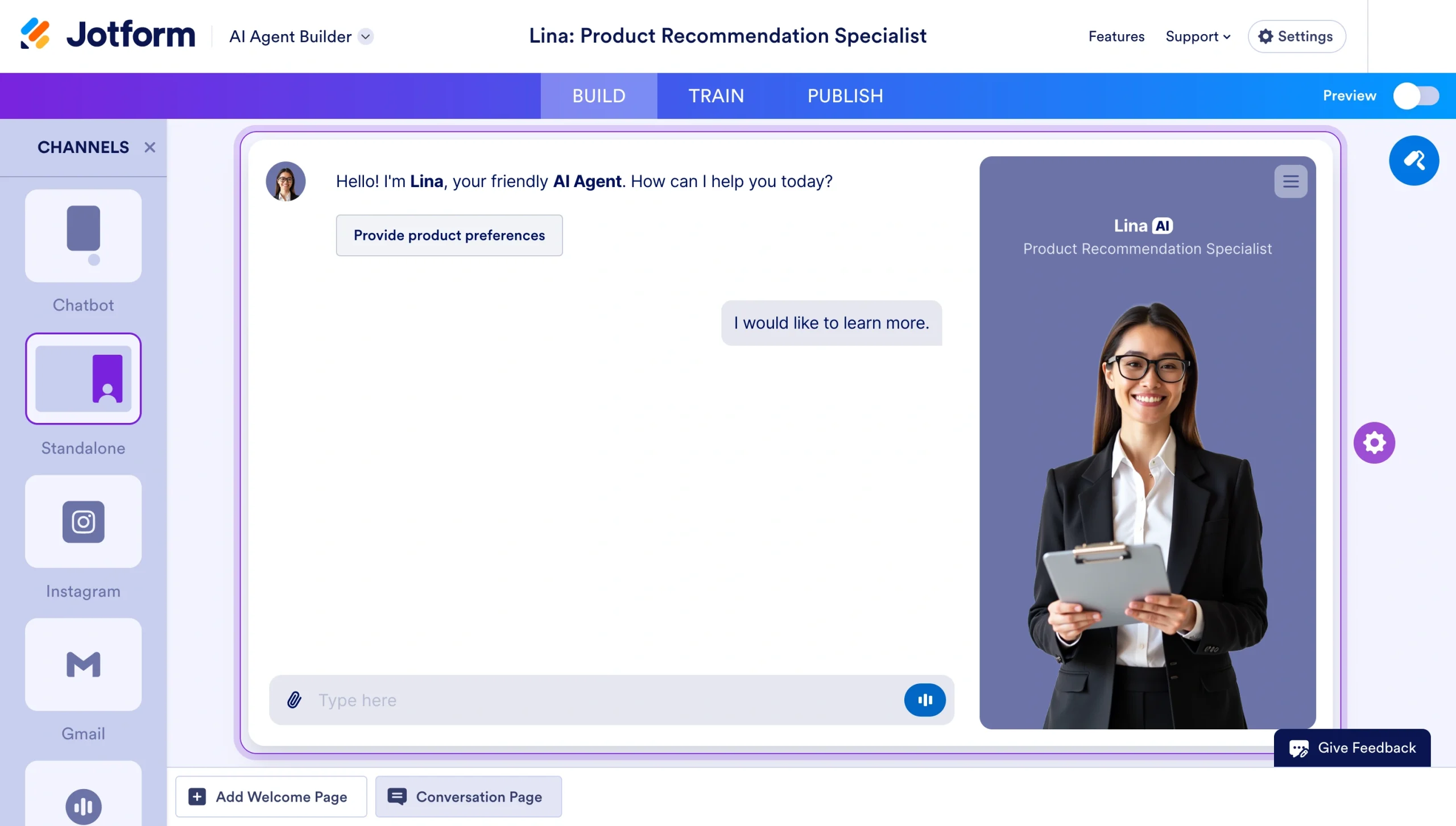Click Product Recommendation Specialist subtitle on card
The width and height of the screenshot is (1456, 826).
(x=1147, y=248)
